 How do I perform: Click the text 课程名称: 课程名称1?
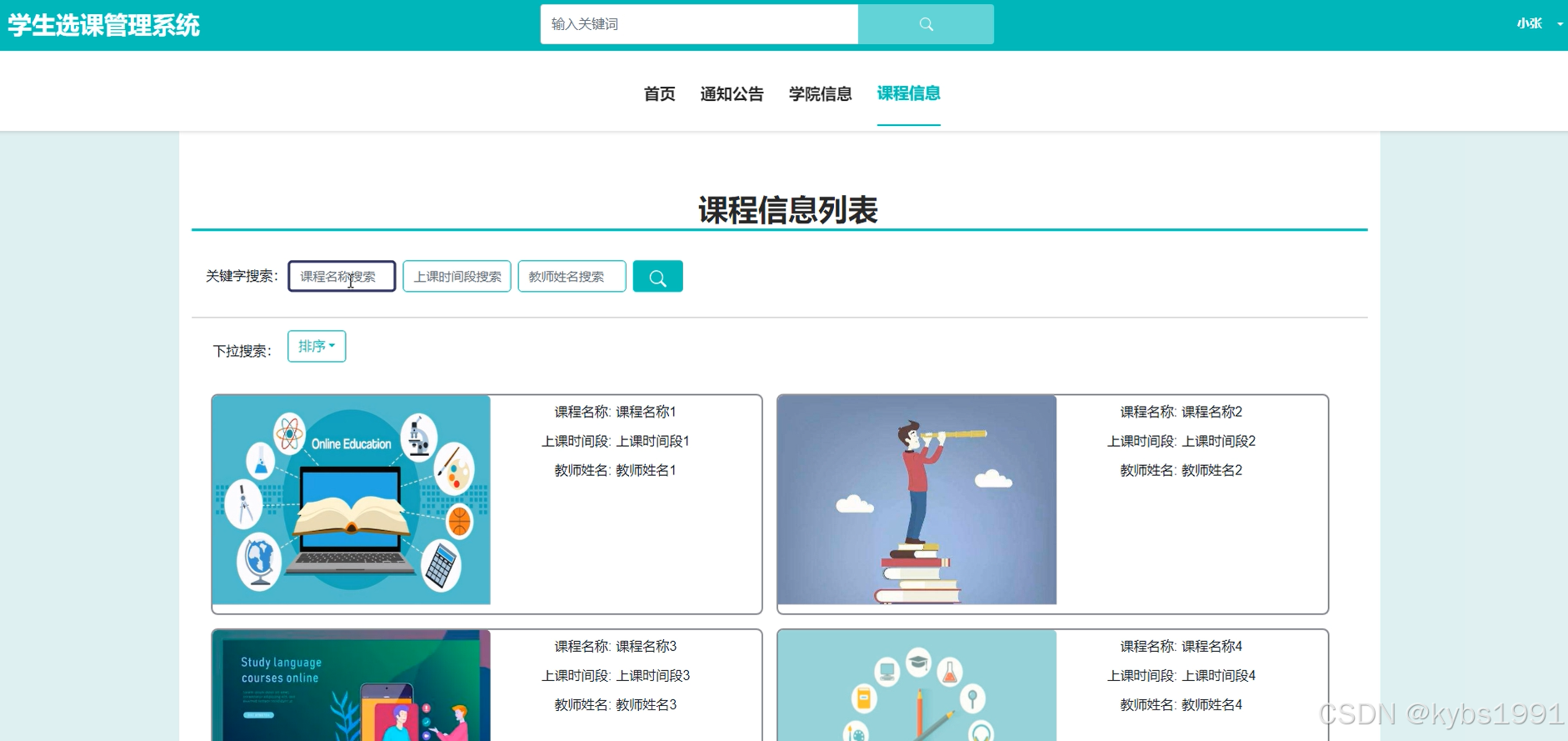click(616, 412)
